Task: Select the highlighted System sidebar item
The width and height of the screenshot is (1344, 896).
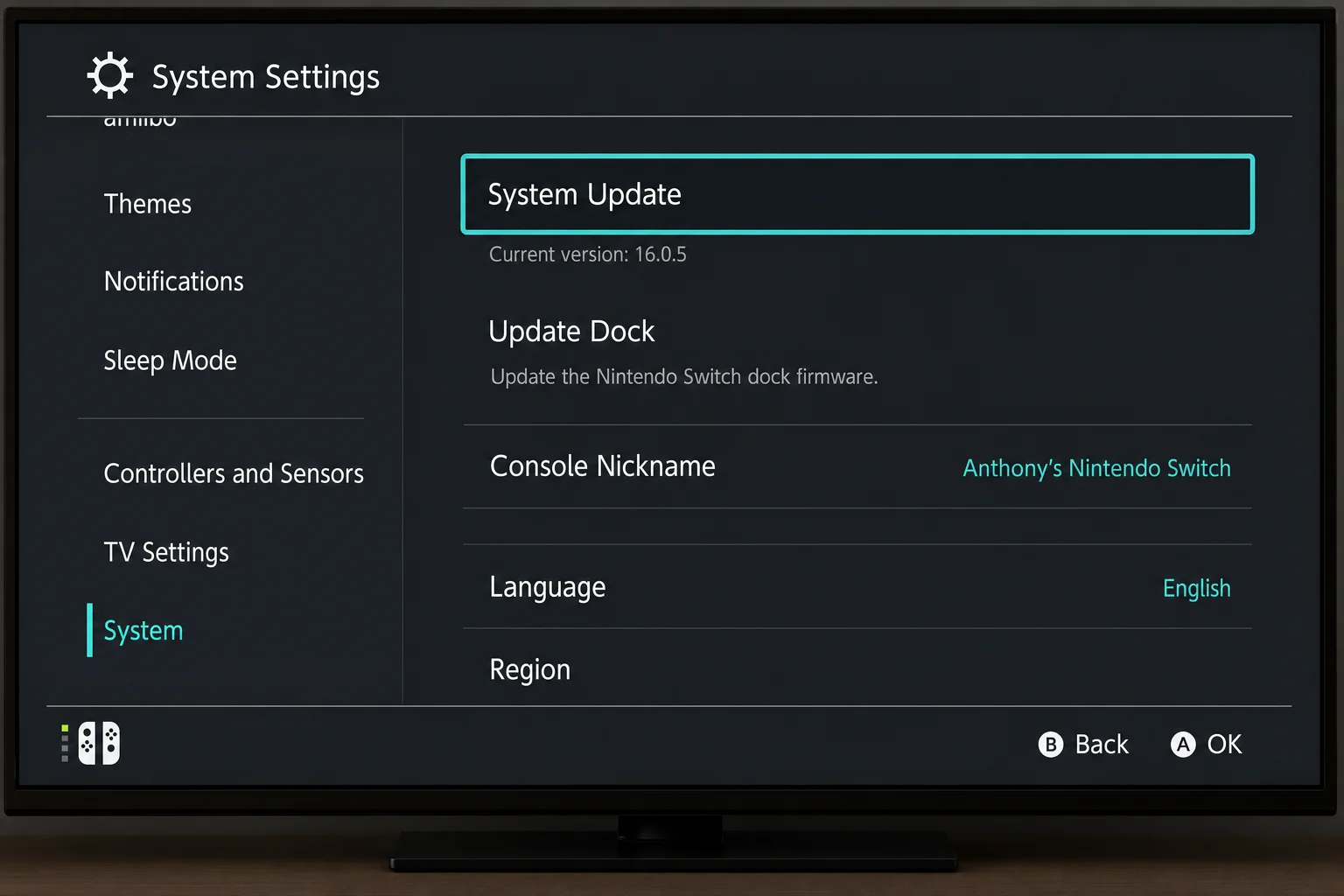Action: tap(143, 631)
